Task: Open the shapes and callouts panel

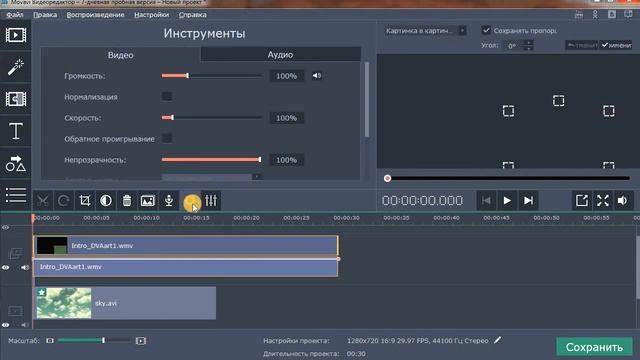Action: [16, 163]
